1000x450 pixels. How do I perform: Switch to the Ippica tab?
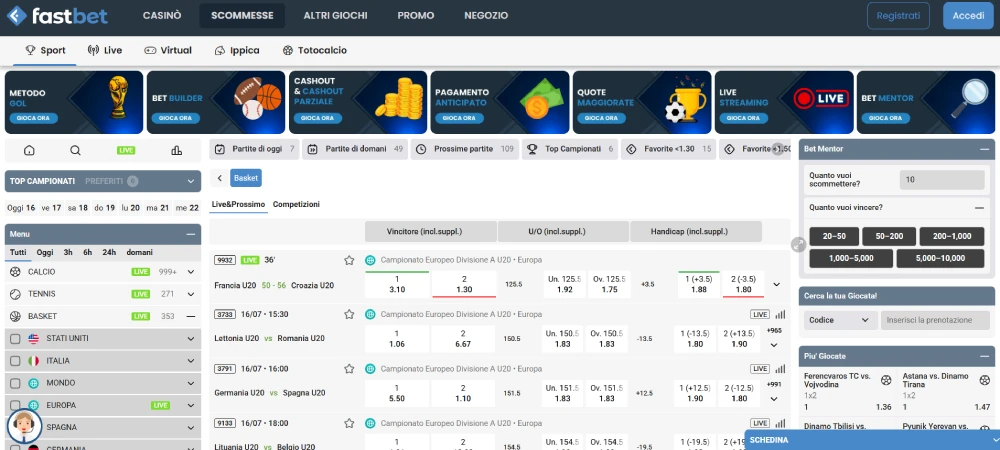(x=237, y=50)
